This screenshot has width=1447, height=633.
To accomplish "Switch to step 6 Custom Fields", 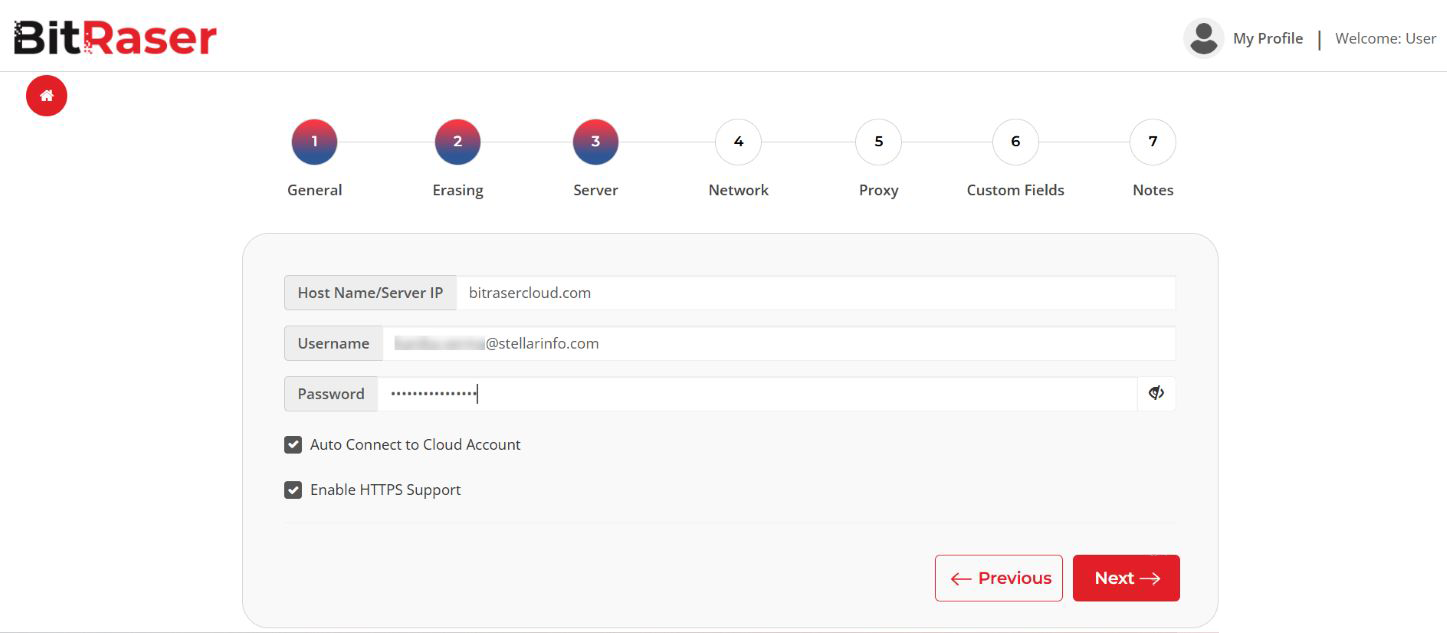I will (x=1015, y=142).
